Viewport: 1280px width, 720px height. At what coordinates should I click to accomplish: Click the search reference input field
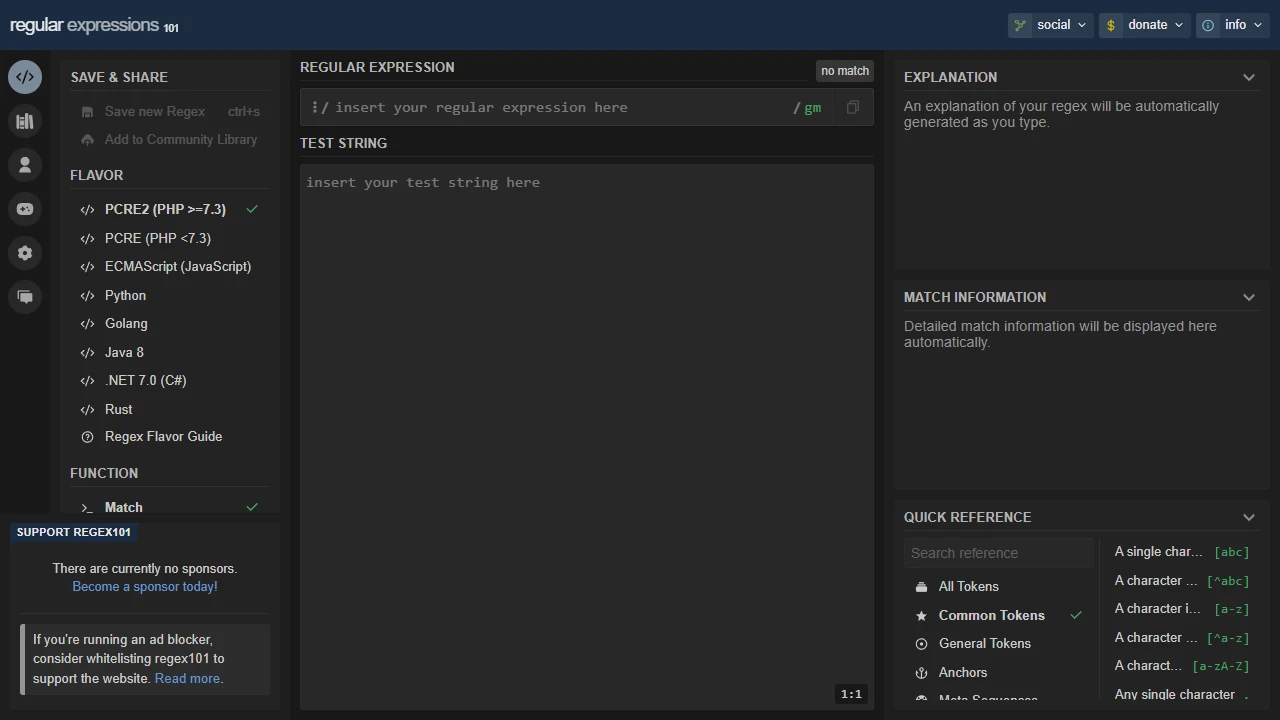(998, 552)
